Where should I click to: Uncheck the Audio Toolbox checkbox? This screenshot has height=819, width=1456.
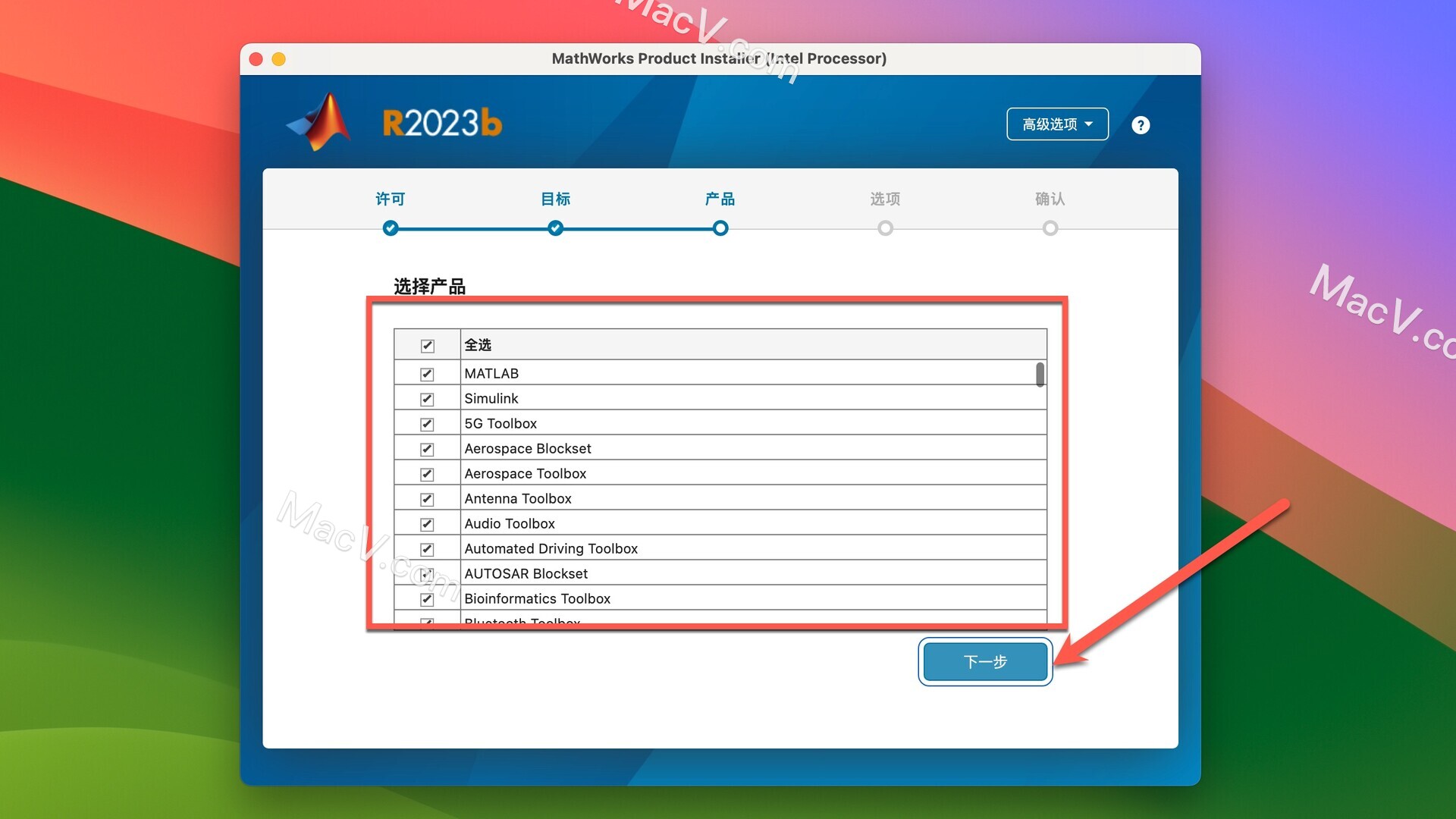click(x=427, y=524)
